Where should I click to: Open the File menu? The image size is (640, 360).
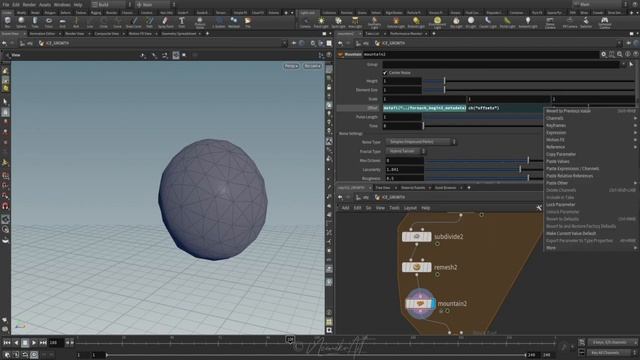6,4
